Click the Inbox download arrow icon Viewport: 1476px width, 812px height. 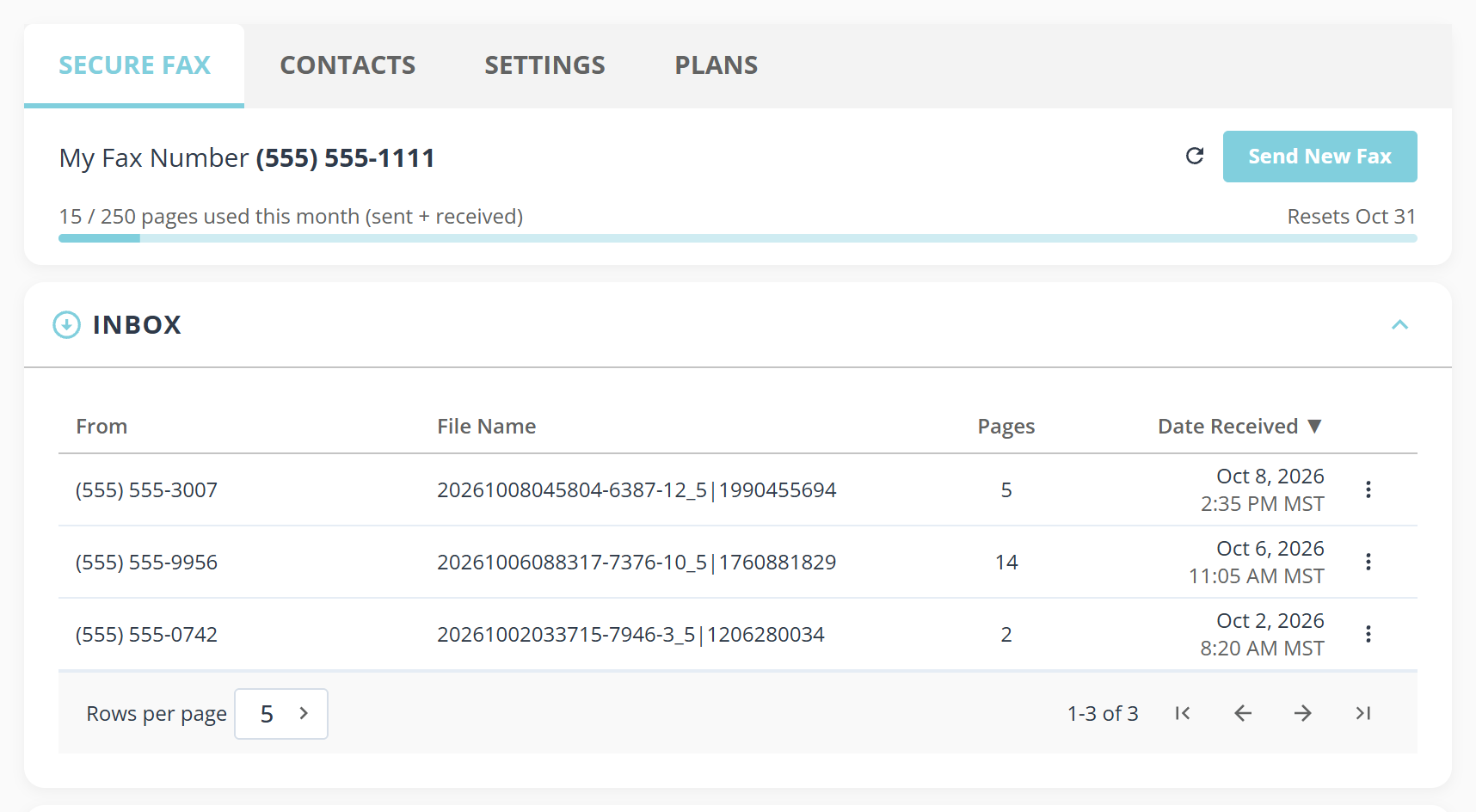click(67, 325)
